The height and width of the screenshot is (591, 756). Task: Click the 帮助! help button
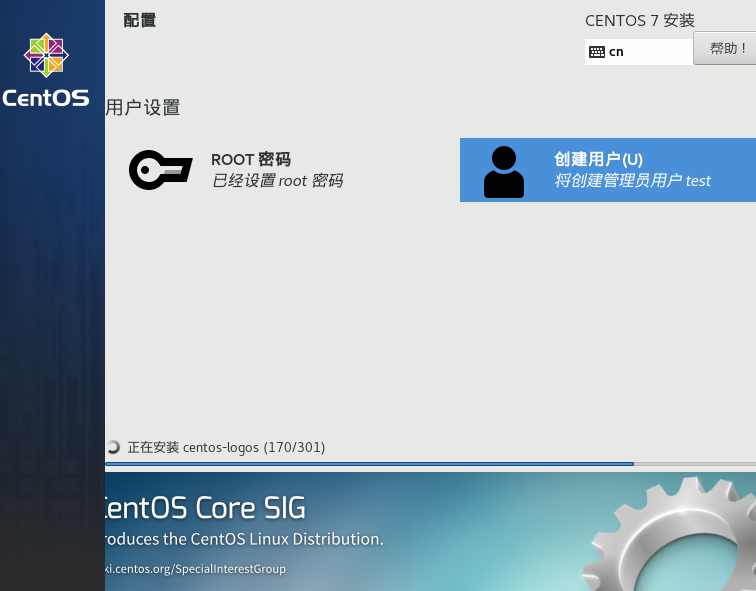(x=725, y=48)
